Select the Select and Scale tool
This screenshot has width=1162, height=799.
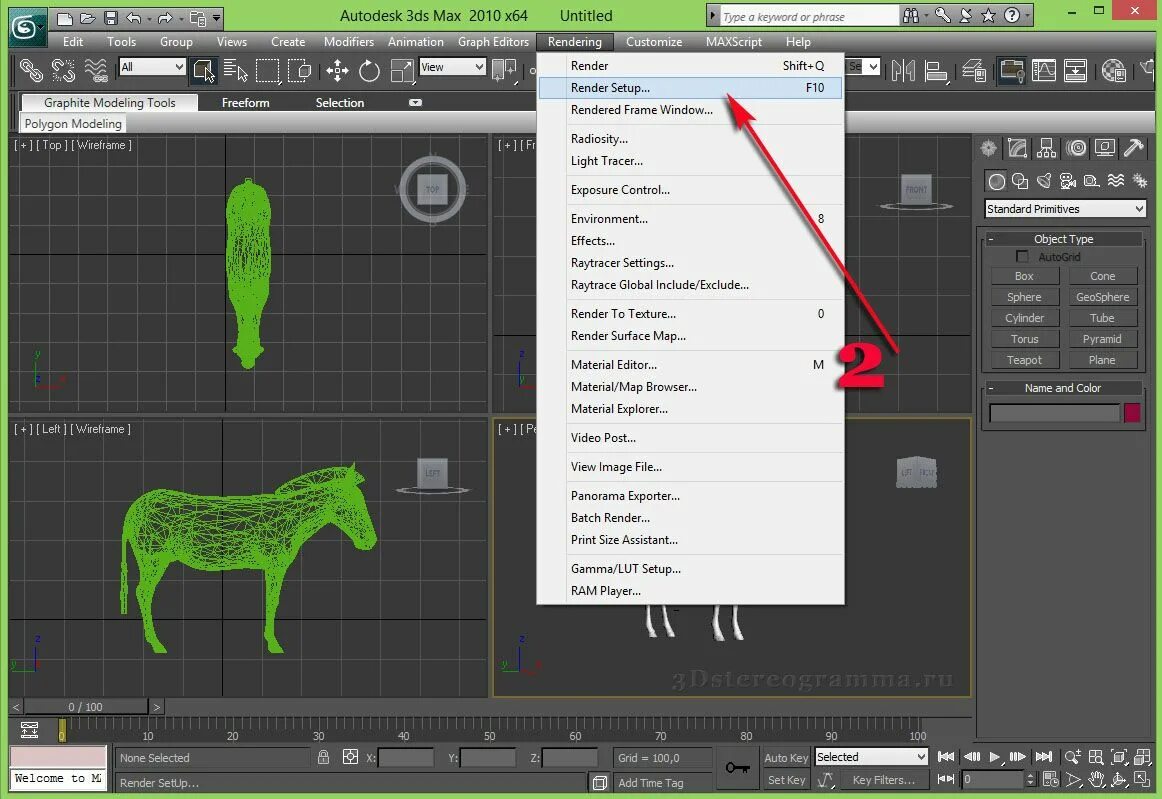(x=402, y=70)
